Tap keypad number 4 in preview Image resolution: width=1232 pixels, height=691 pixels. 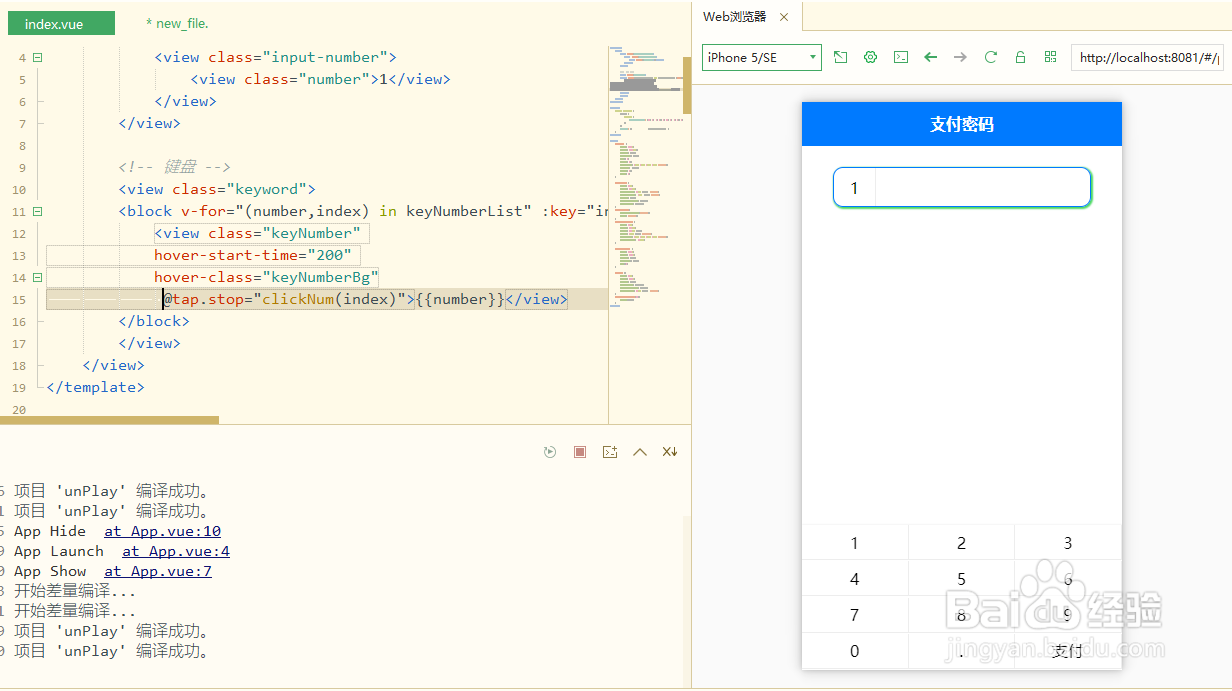click(855, 579)
